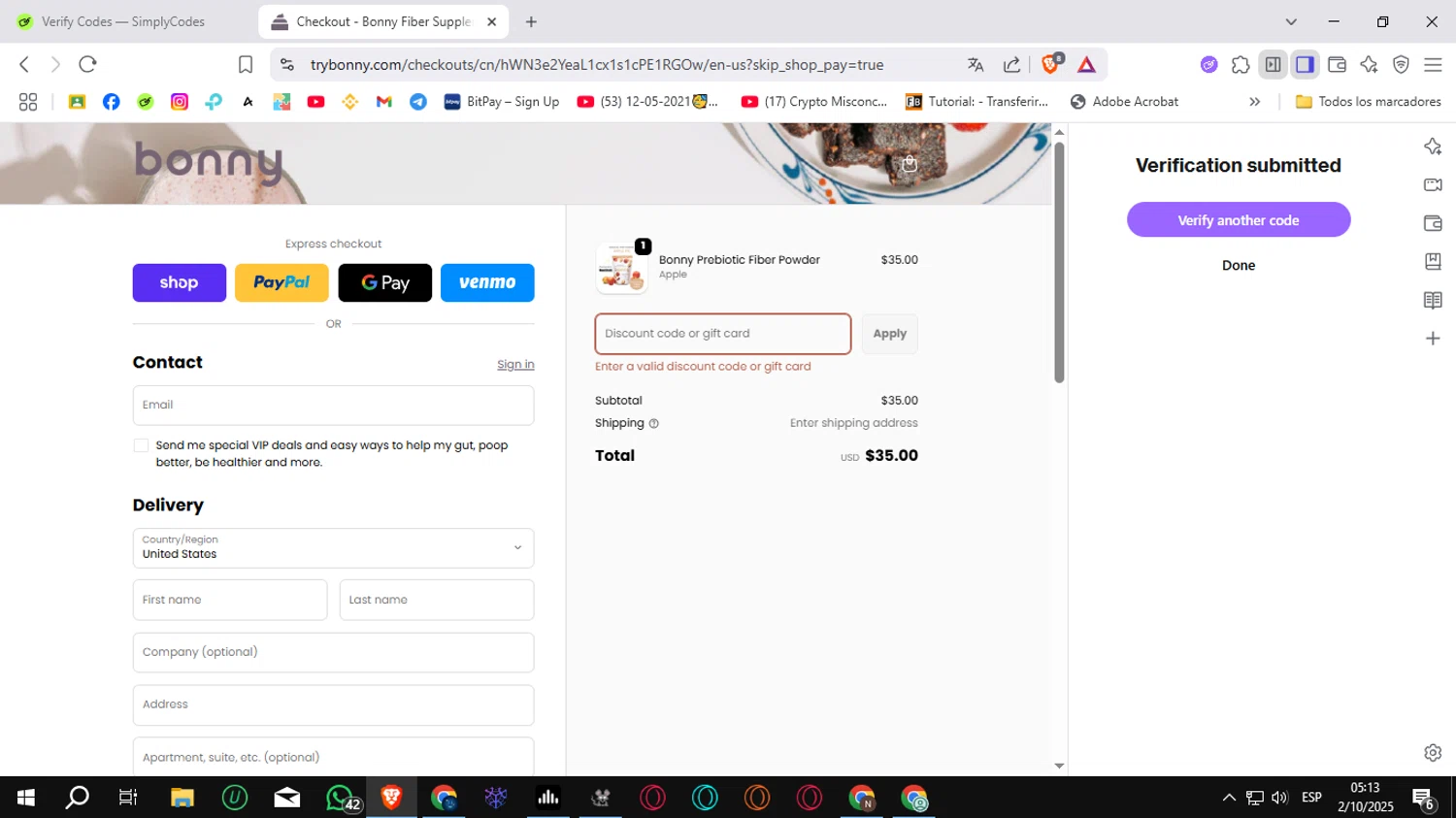Screen dimensions: 1456x818
Task: Open File Explorer from the taskbar
Action: click(182, 798)
